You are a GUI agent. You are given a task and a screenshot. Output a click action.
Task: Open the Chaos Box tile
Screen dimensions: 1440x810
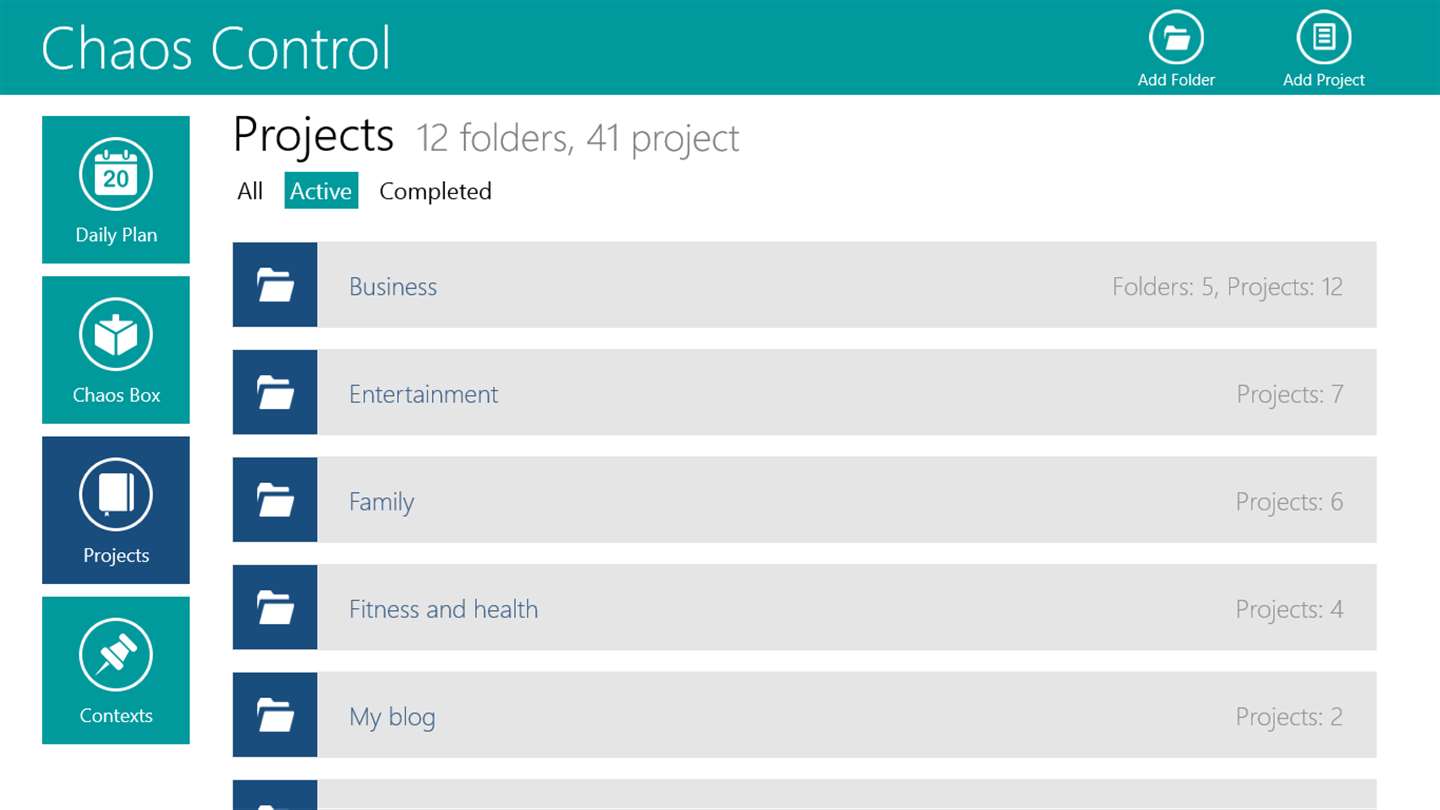tap(116, 350)
